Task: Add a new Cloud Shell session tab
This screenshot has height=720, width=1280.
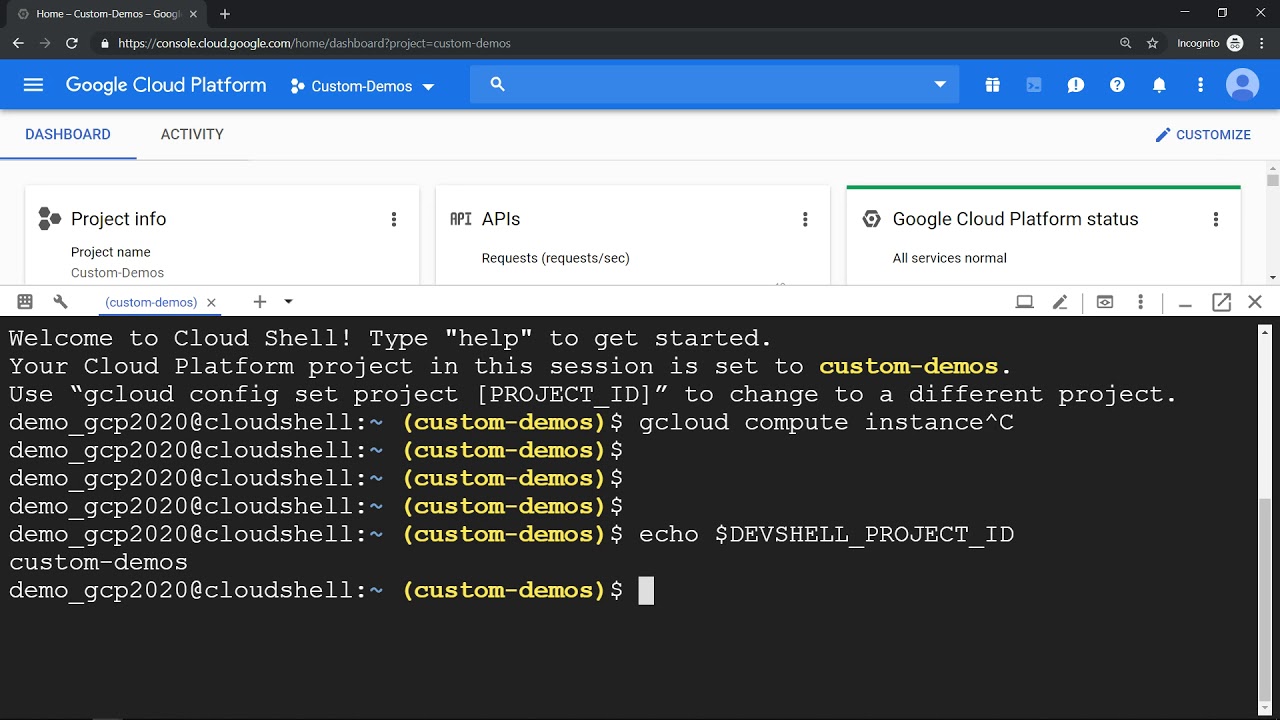Action: click(260, 302)
